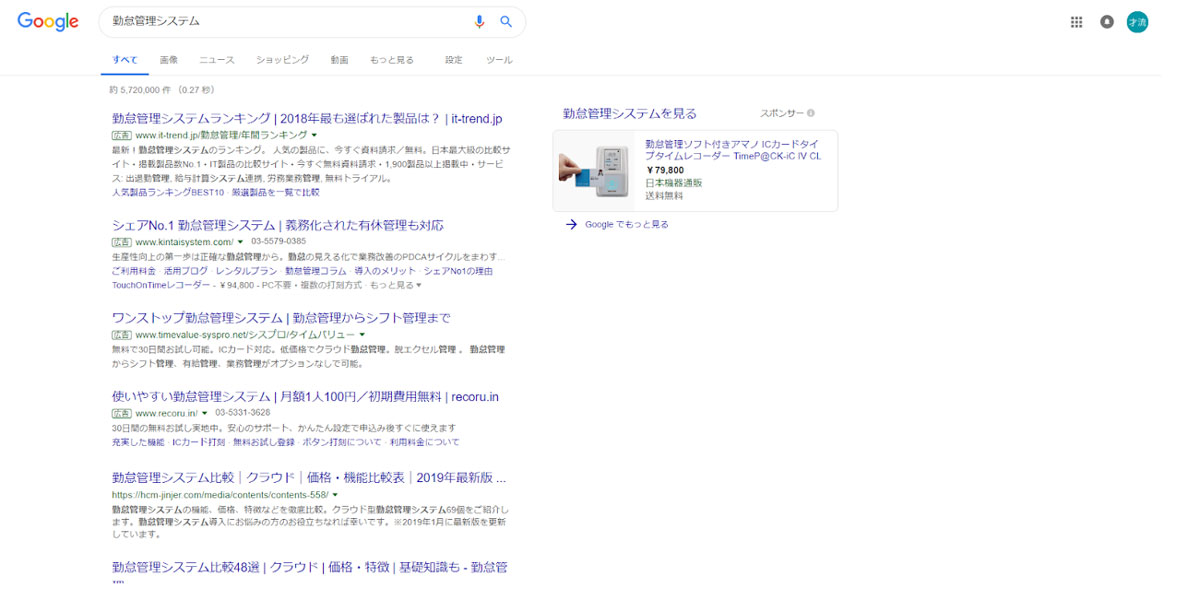
Task: Click the Google logo
Action: click(x=48, y=22)
